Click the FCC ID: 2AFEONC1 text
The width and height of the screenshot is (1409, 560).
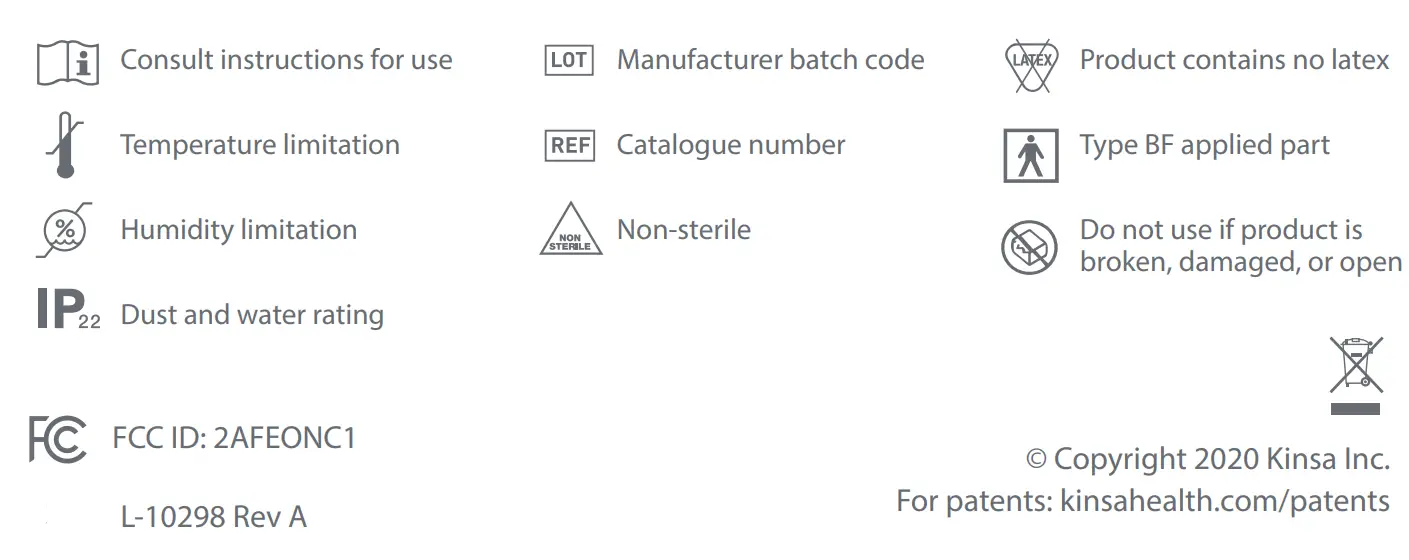234,438
